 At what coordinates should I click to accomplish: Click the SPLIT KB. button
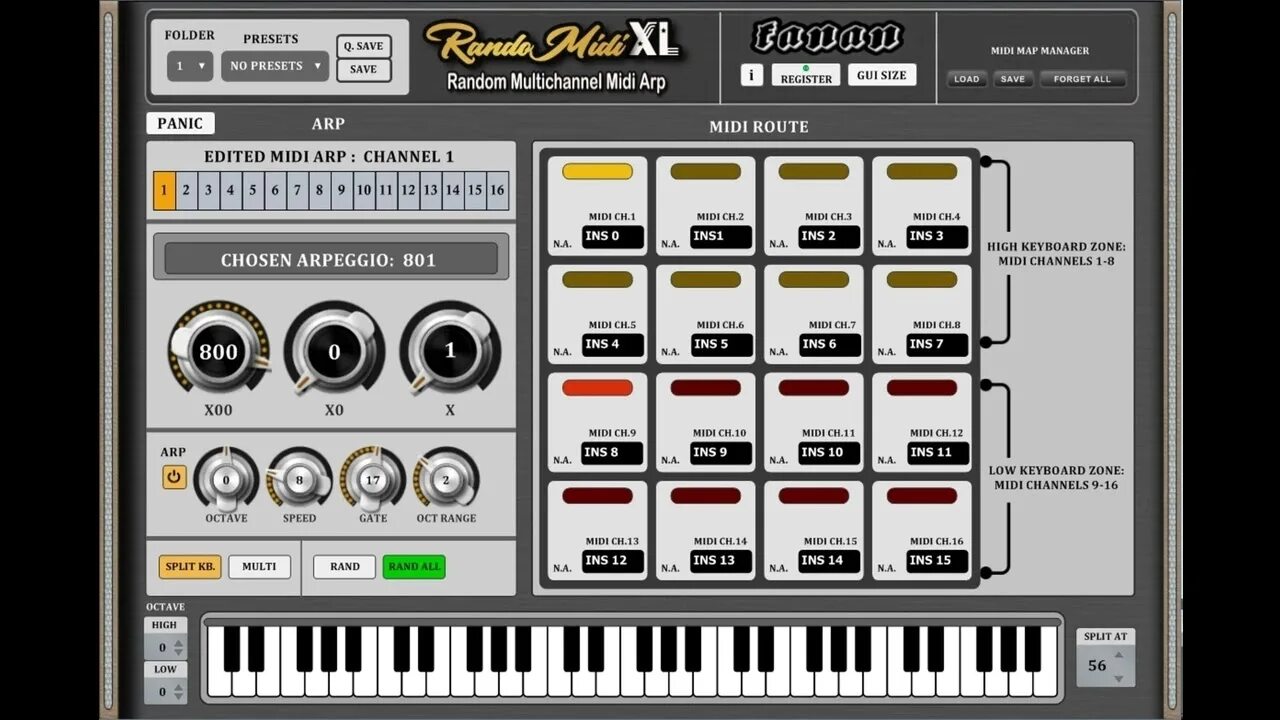(190, 567)
